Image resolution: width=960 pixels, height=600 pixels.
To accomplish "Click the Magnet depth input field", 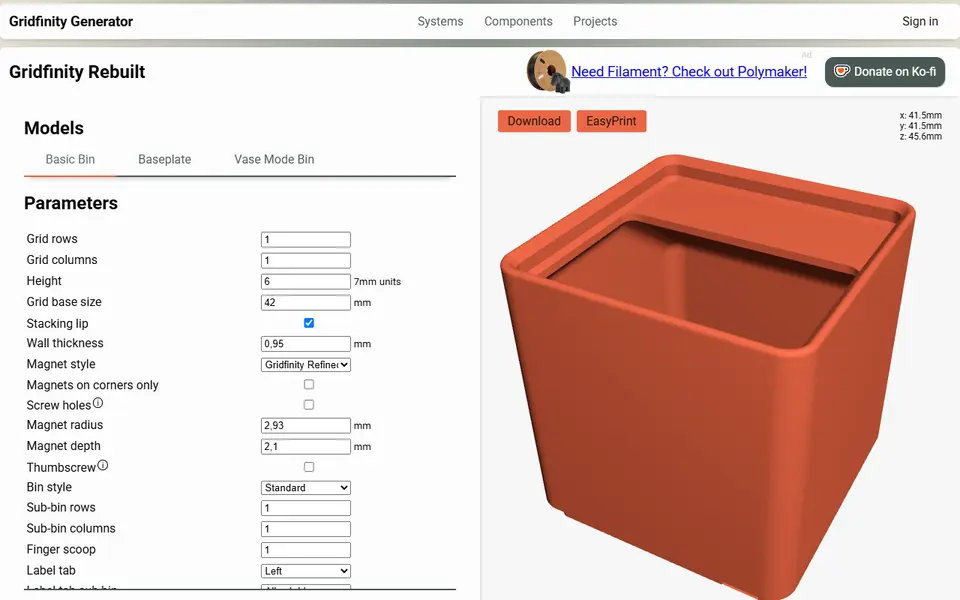I will click(306, 446).
